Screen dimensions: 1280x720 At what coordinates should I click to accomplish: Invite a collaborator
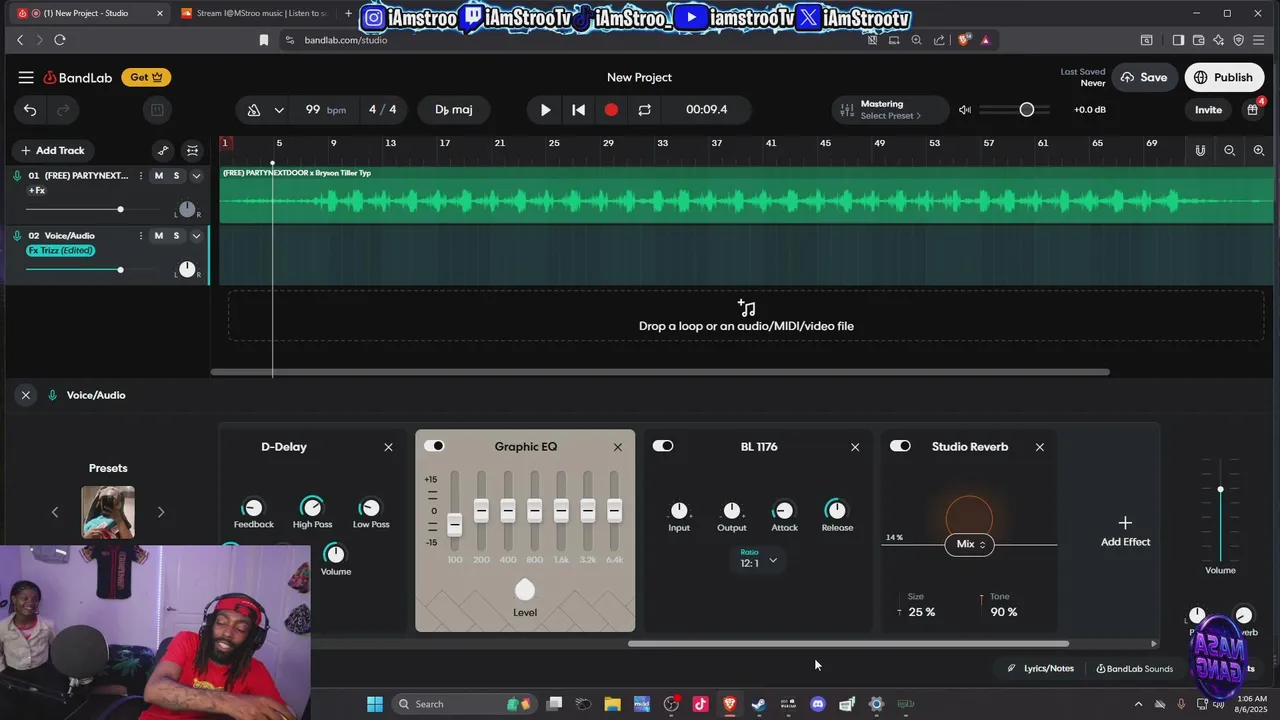1208,110
